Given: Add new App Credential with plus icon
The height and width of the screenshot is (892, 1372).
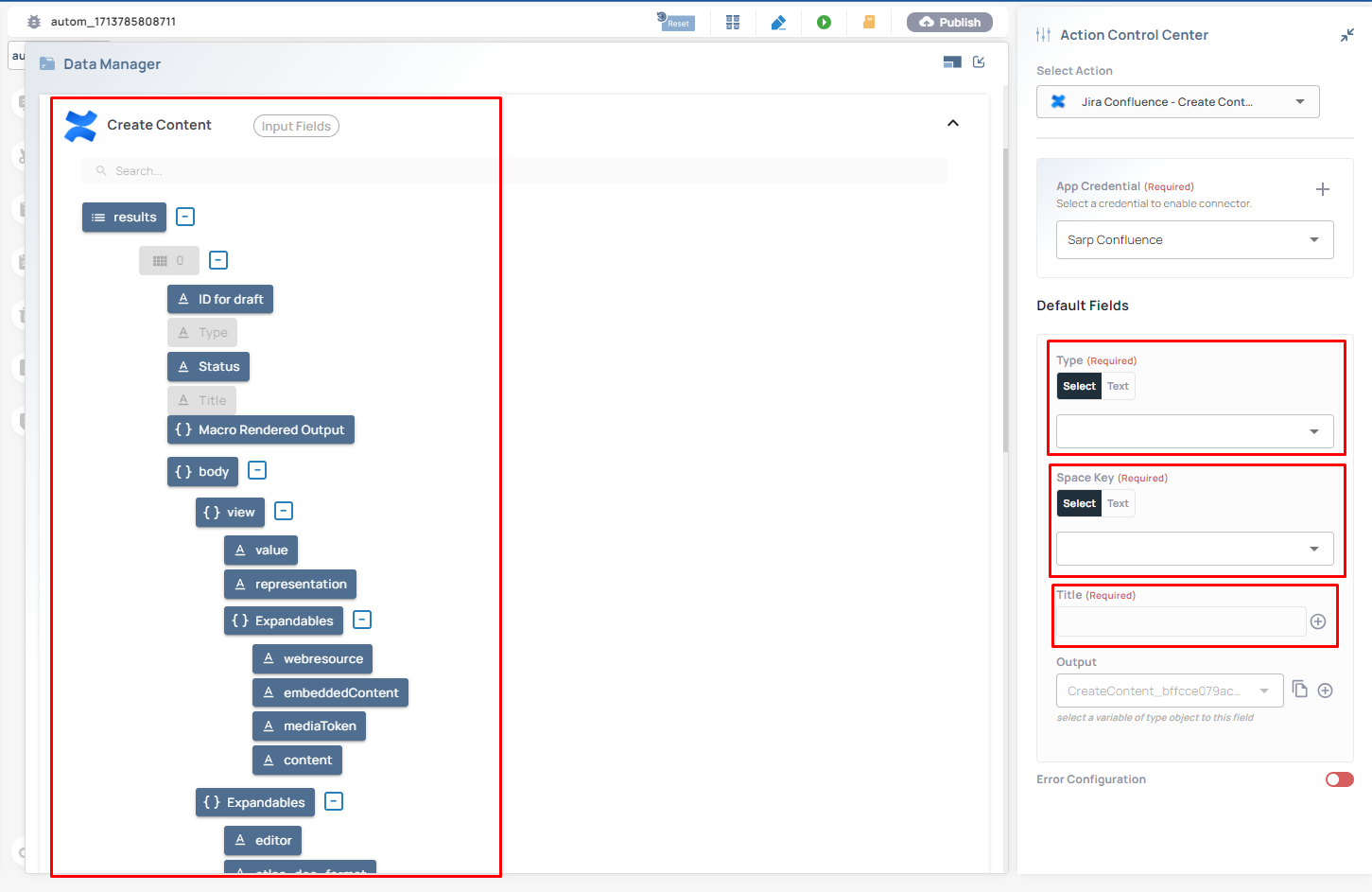Looking at the screenshot, I should 1323,189.
